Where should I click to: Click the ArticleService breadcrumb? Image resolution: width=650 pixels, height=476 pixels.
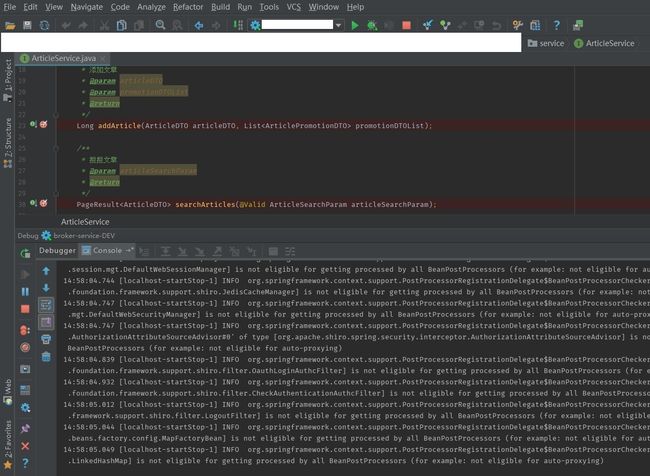[x=604, y=43]
